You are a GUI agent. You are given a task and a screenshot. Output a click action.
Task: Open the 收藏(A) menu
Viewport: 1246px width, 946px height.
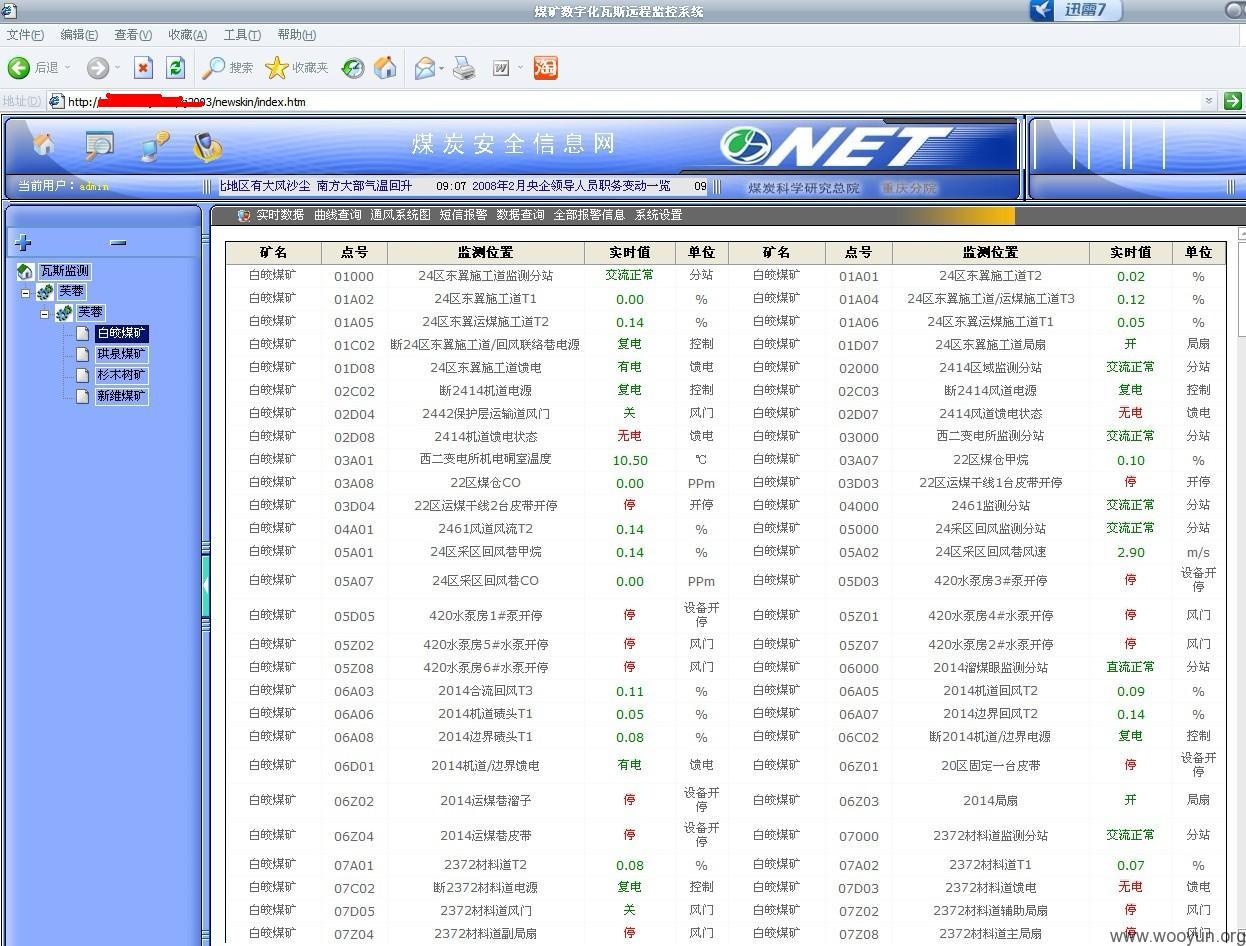pos(187,35)
